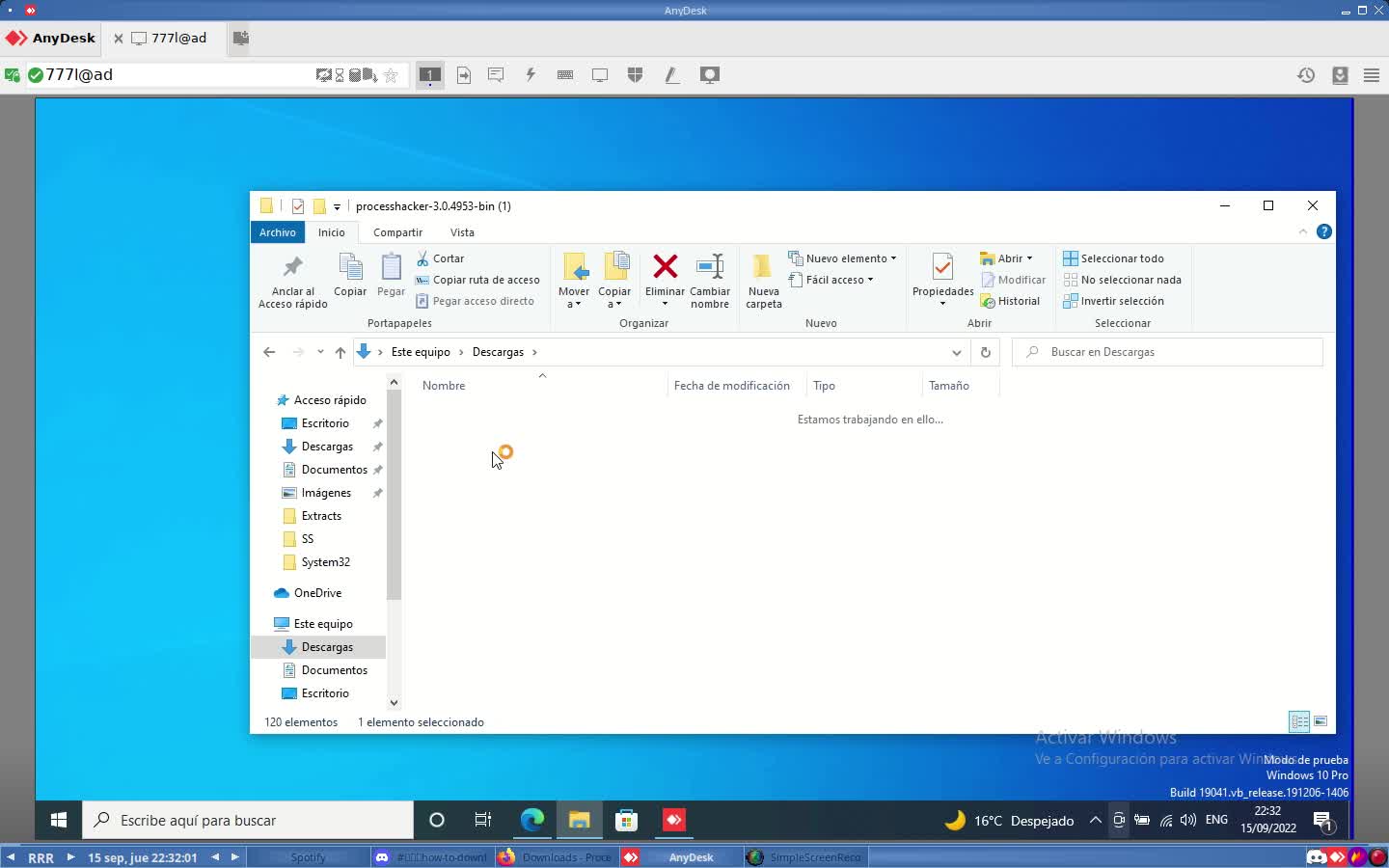Open the Archivo menu in Explorer
Image resolution: width=1389 pixels, height=868 pixels.
(x=277, y=232)
